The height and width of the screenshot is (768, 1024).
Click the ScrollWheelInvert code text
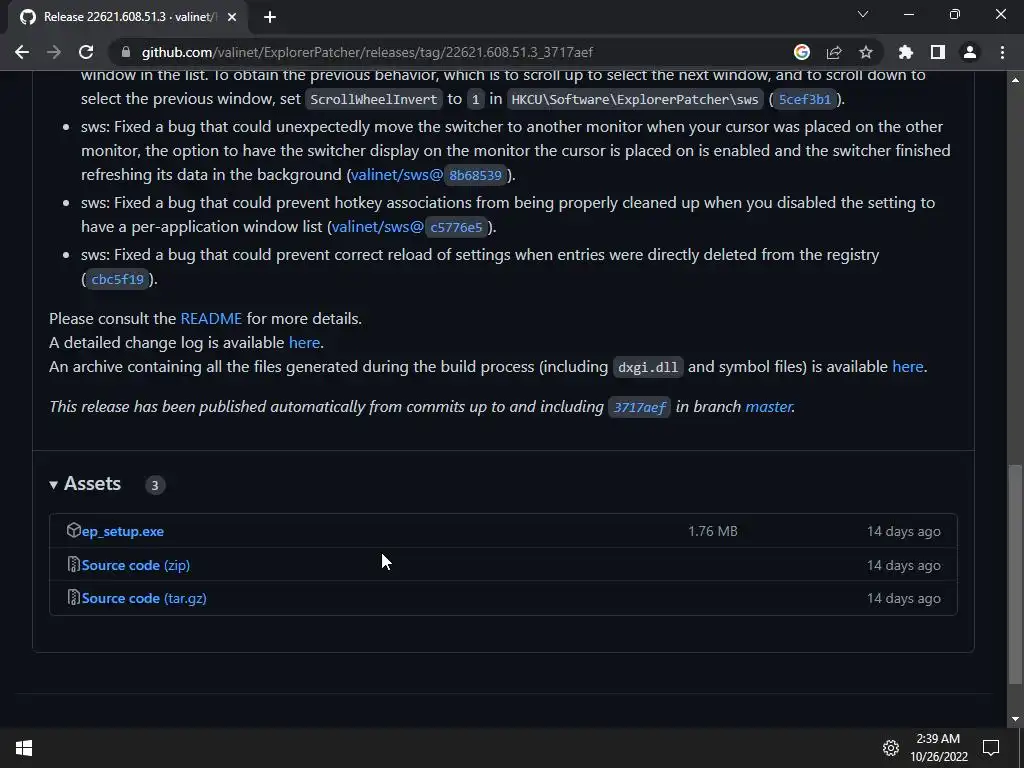pyautogui.click(x=374, y=100)
